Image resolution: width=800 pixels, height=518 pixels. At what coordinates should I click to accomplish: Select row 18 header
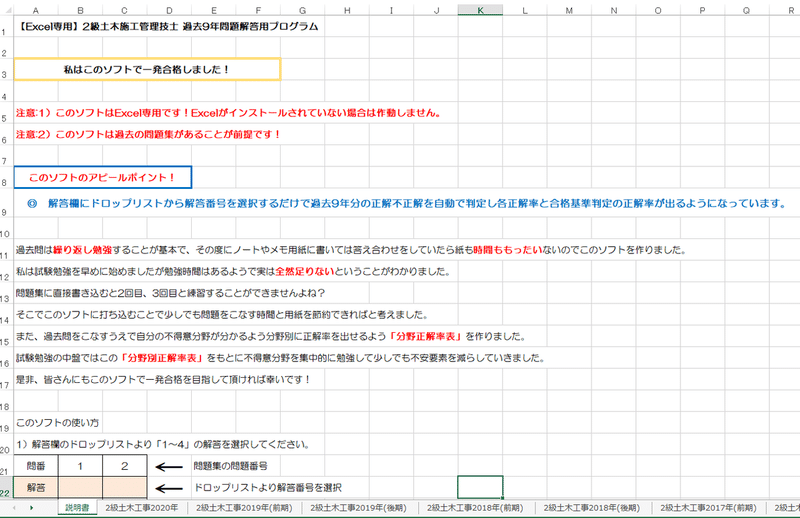click(6, 401)
